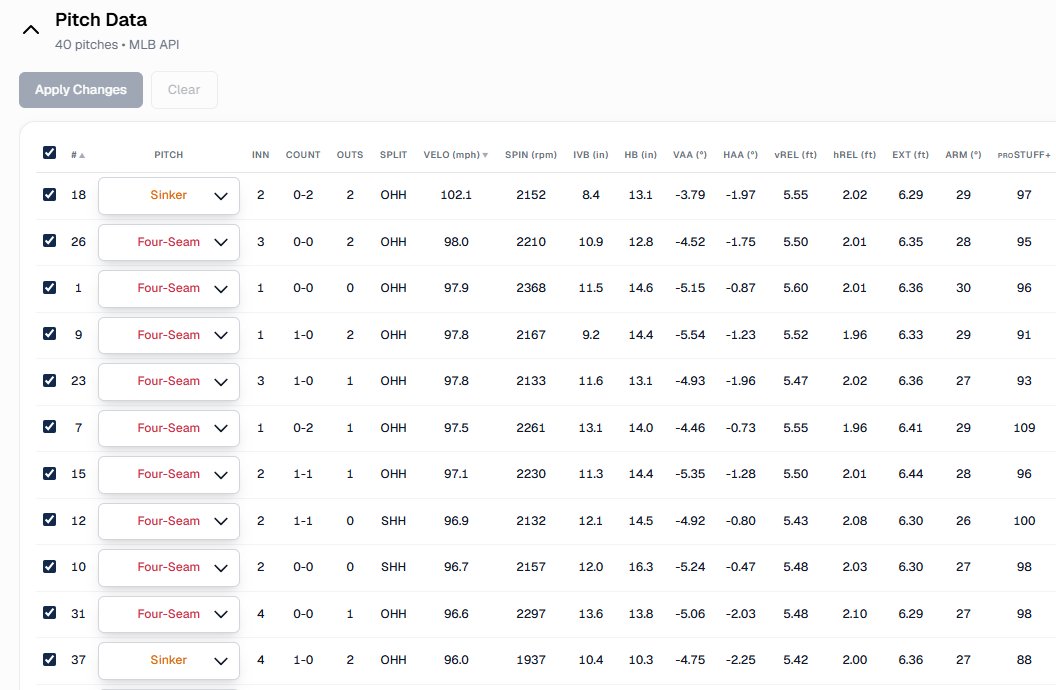Open pitch type dropdown for pitch 31
This screenshot has height=690, width=1056.
(169, 613)
